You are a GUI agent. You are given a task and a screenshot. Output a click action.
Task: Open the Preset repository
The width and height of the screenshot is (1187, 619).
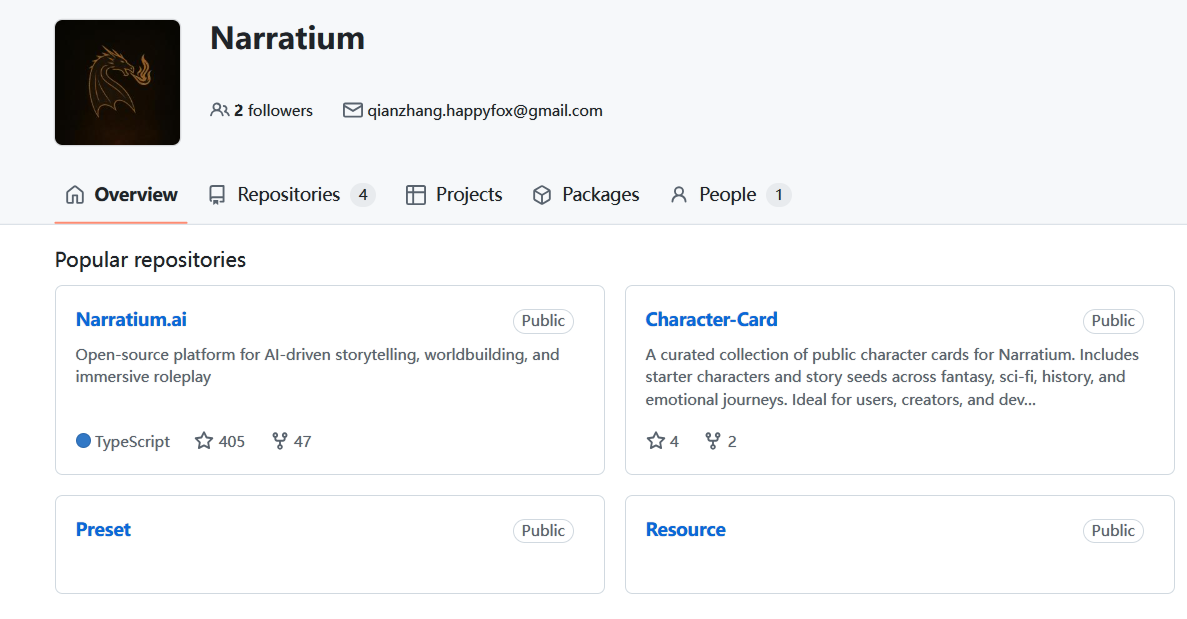103,530
